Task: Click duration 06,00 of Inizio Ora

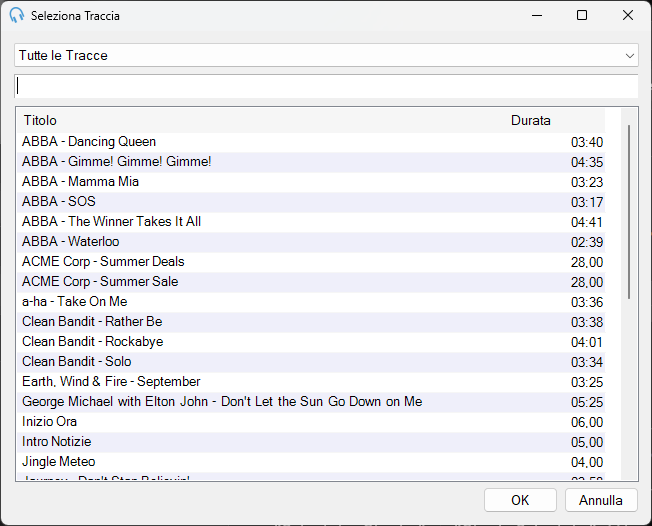Action: click(587, 422)
